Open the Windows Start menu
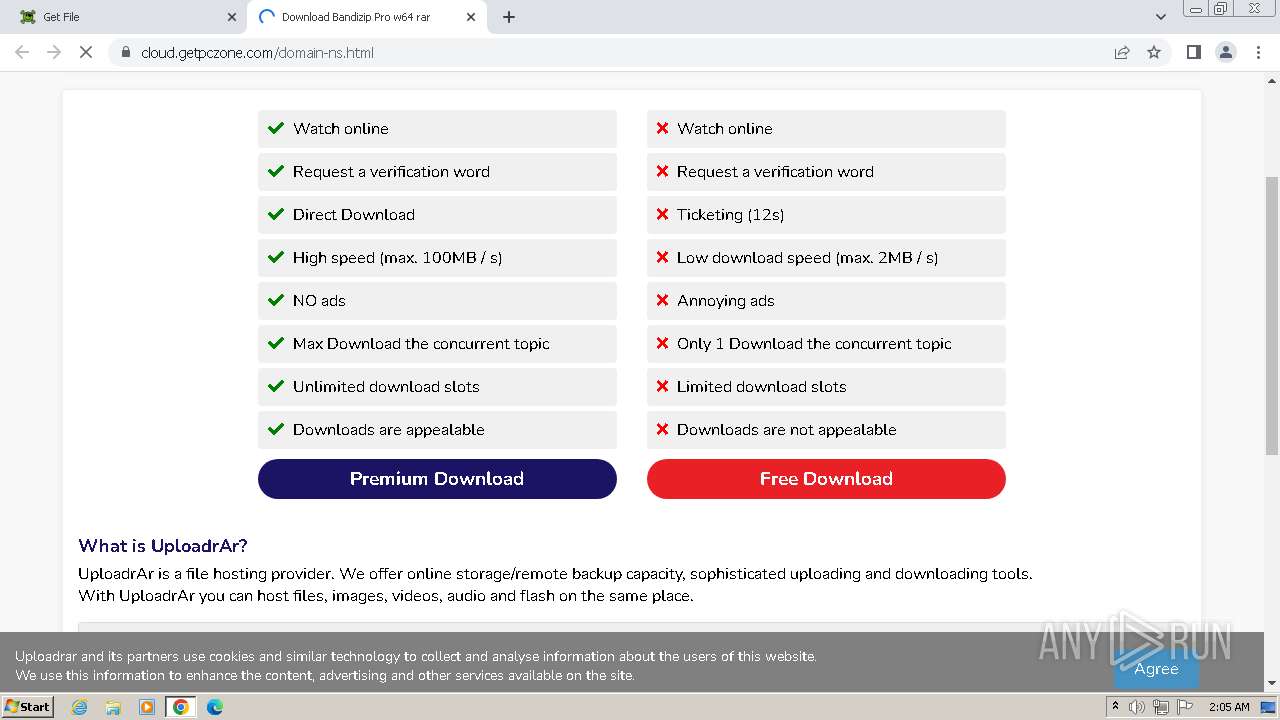The image size is (1280, 720). [x=27, y=707]
